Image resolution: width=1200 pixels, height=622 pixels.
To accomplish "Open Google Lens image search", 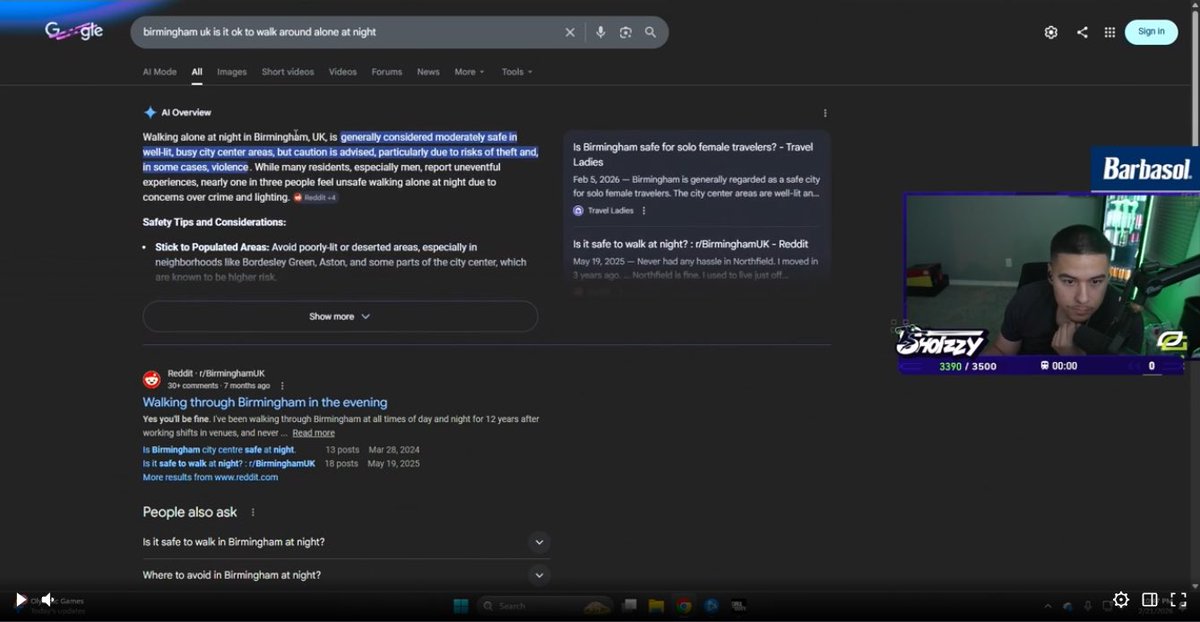I will point(625,32).
